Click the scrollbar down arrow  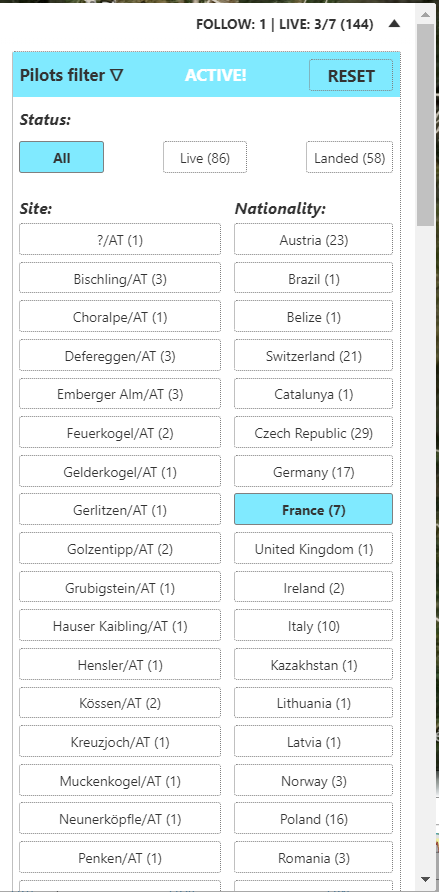tap(426, 880)
